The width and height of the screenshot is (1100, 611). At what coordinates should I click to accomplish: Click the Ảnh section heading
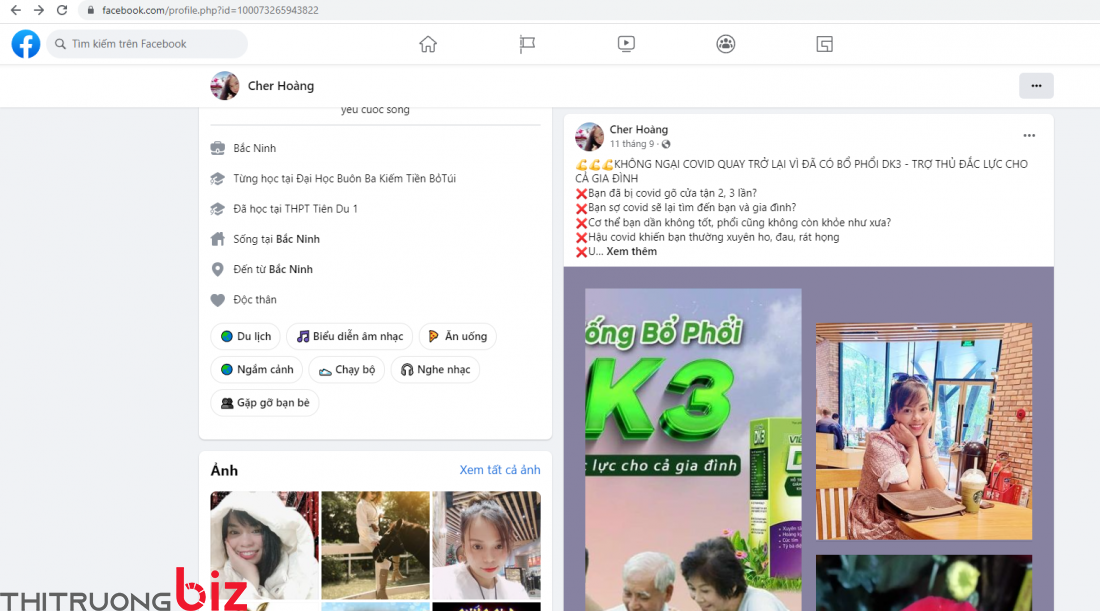point(224,471)
